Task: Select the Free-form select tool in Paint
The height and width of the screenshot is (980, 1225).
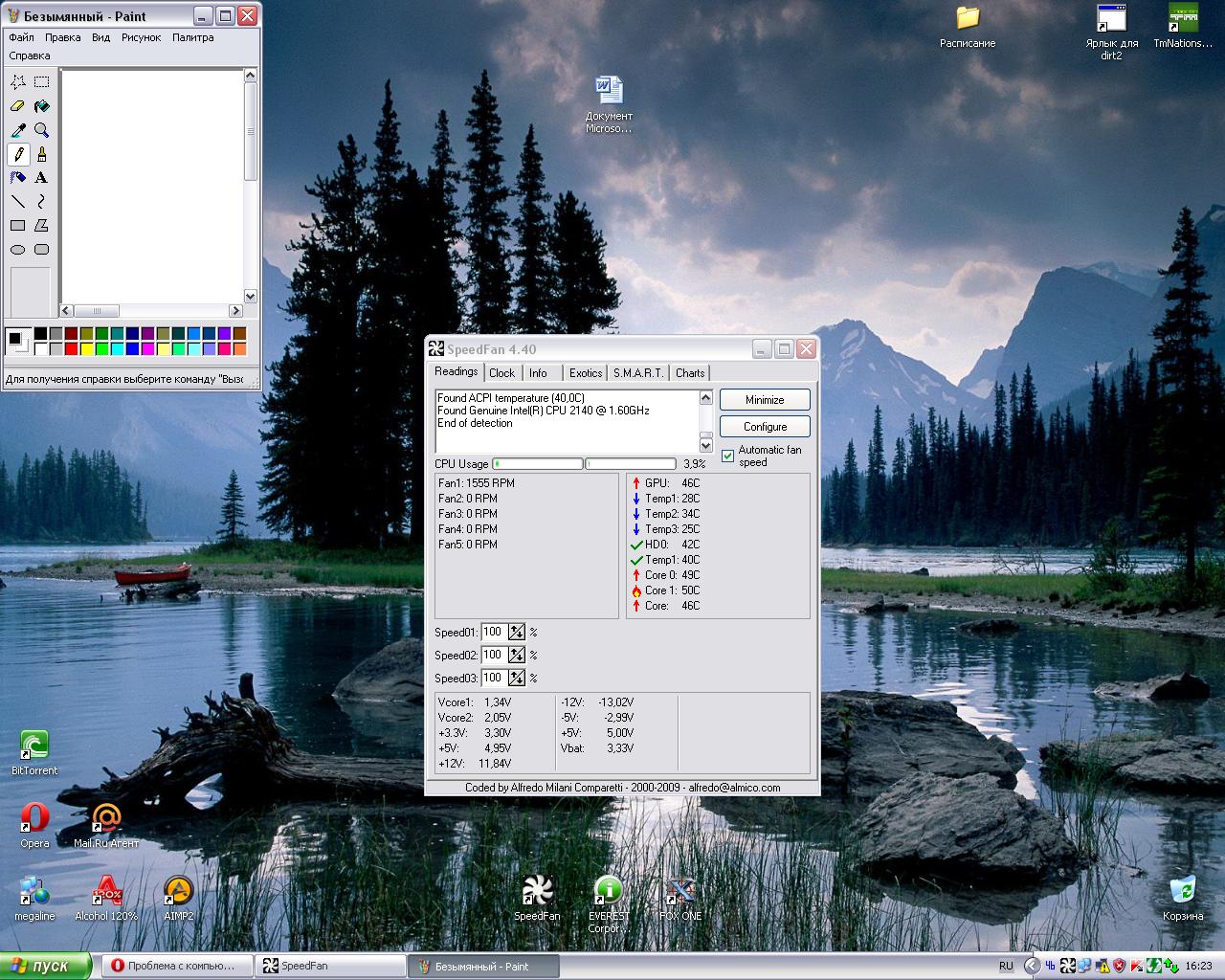Action: 17,82
